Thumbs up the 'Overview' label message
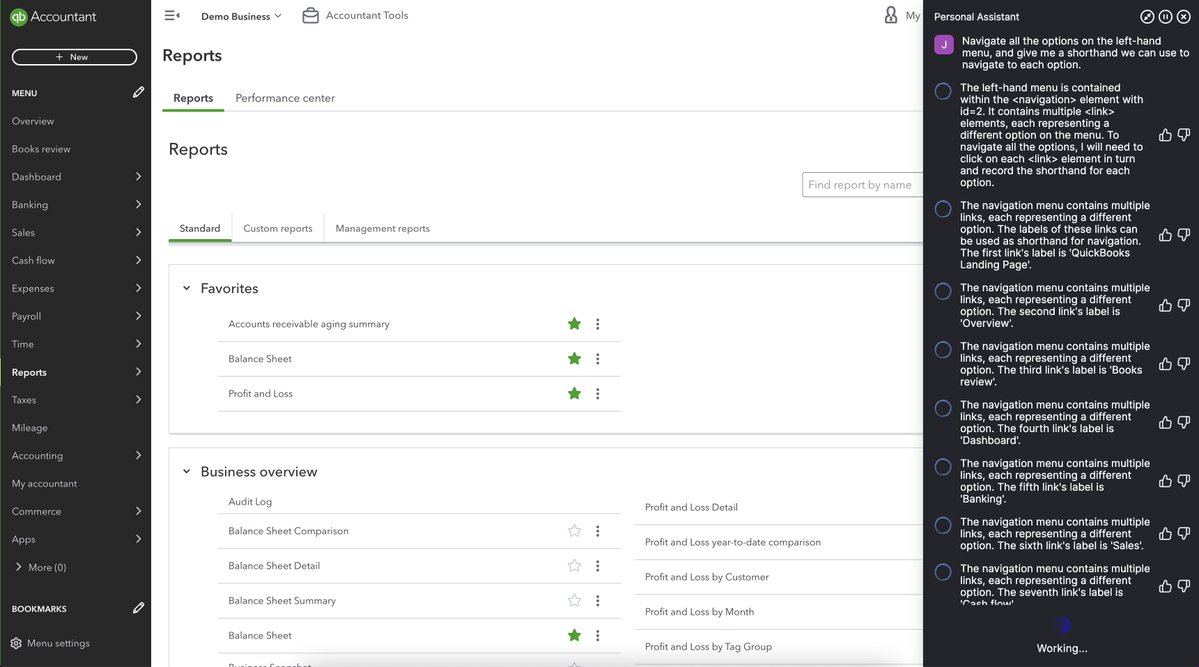 (x=1165, y=306)
